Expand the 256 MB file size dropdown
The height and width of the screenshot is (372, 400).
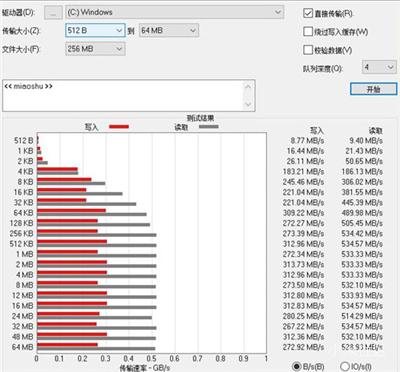click(95, 49)
